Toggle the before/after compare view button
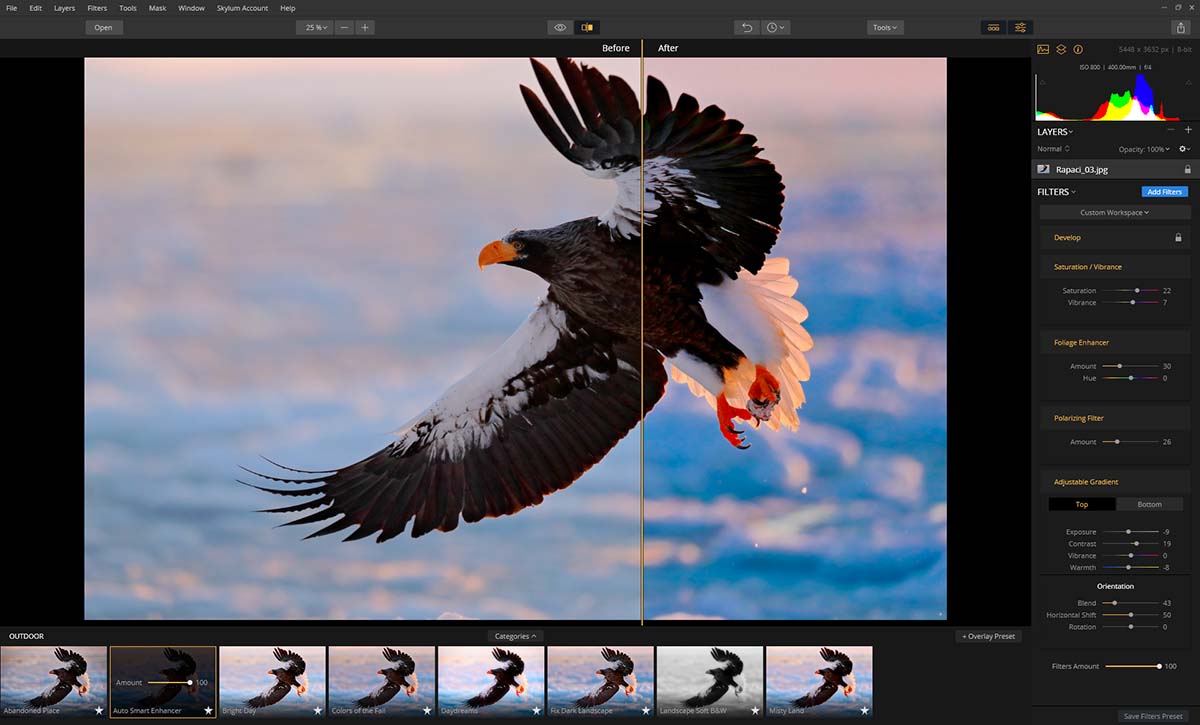Viewport: 1200px width, 725px height. click(587, 27)
